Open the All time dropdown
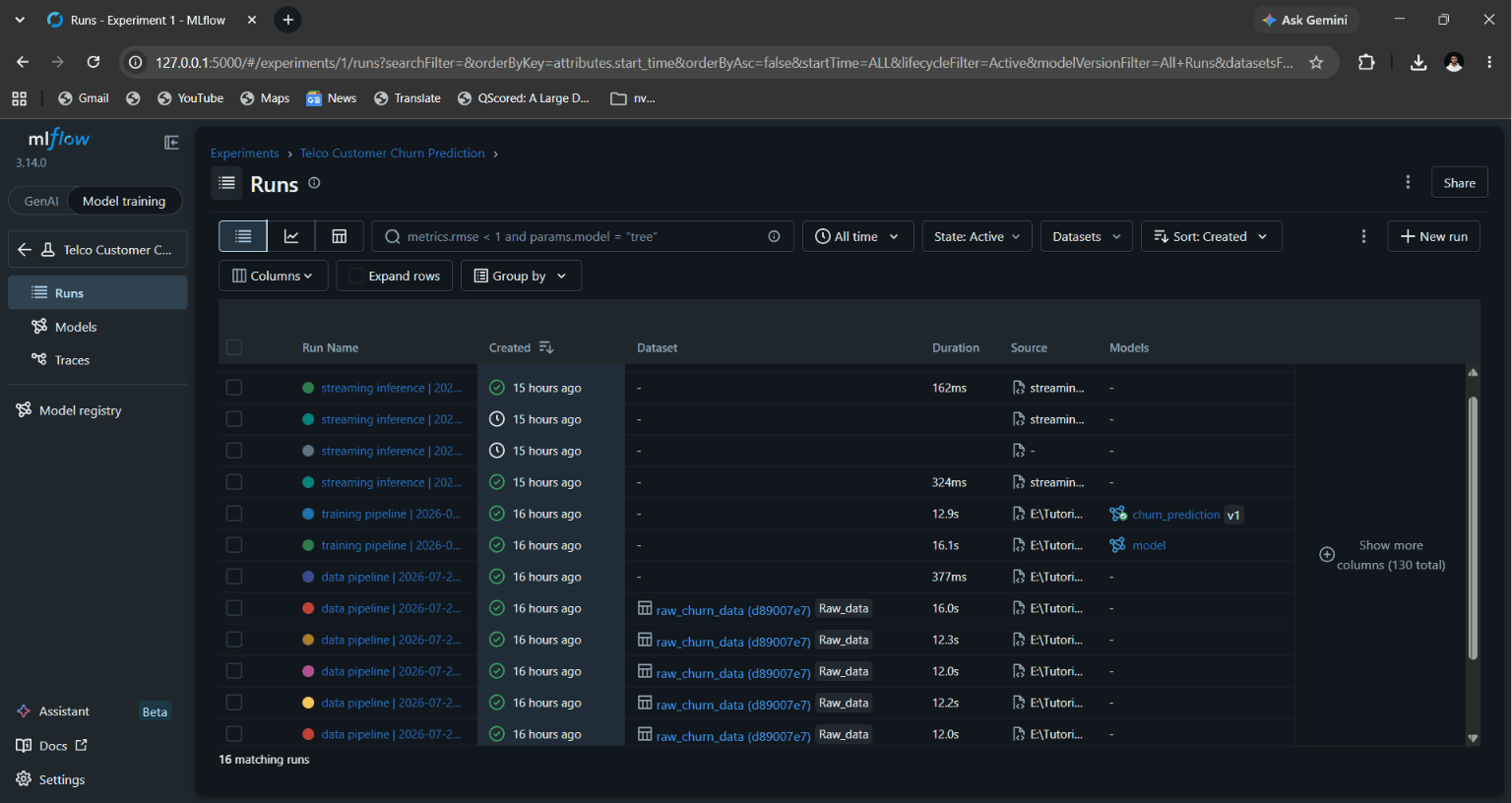The image size is (1512, 803). [856, 236]
